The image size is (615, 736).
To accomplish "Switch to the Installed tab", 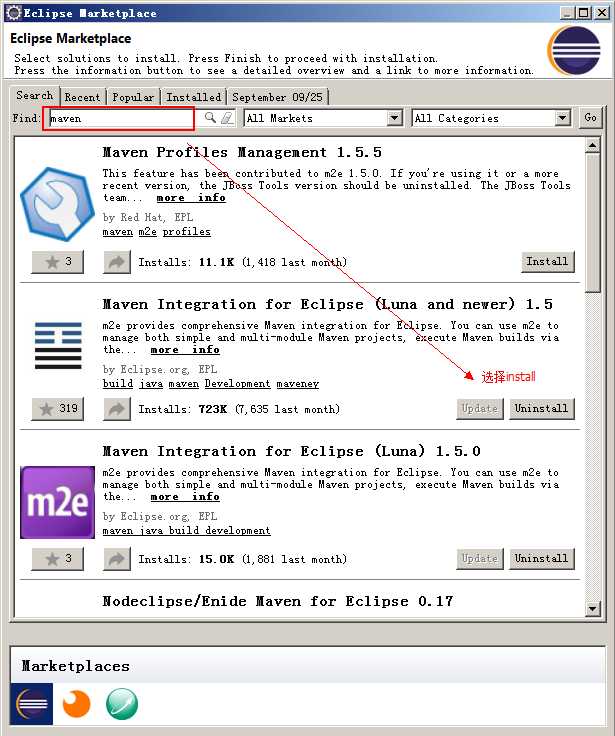I will [x=193, y=97].
